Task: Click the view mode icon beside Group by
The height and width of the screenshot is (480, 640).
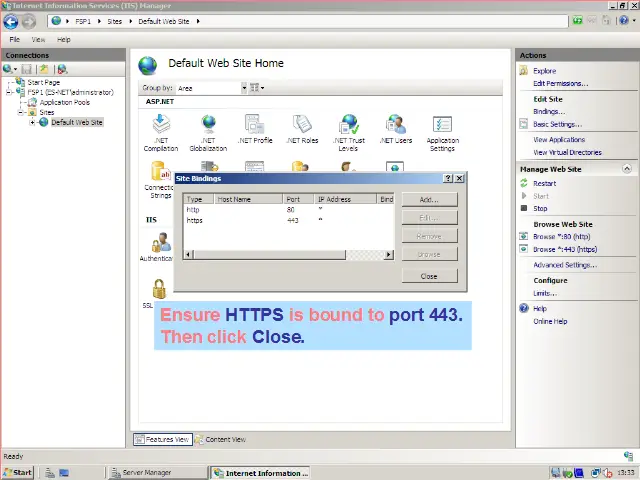Action: pos(254,88)
